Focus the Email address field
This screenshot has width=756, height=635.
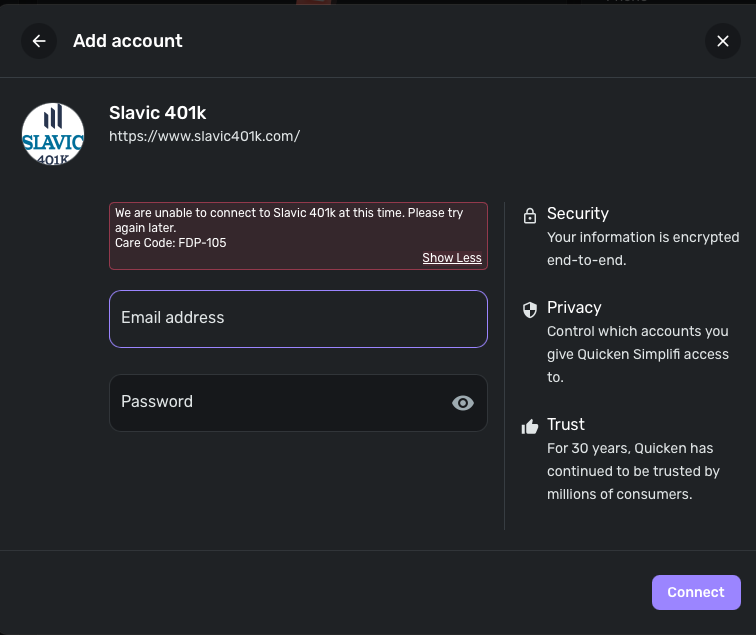click(x=298, y=318)
